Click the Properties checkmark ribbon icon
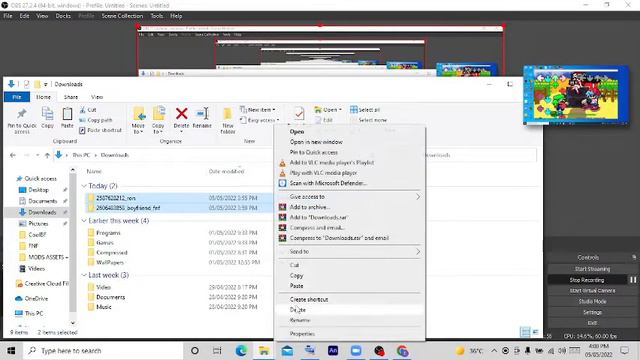Screen dimensions: 640x360 coord(299,115)
